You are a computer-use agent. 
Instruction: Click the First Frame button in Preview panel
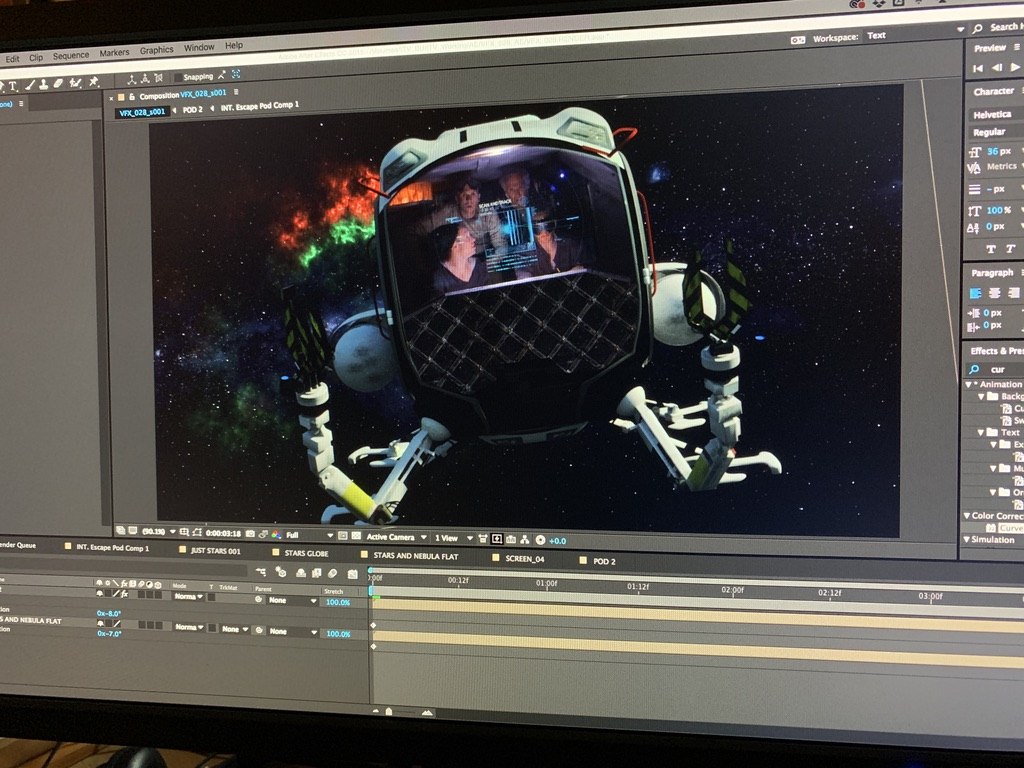(x=978, y=68)
